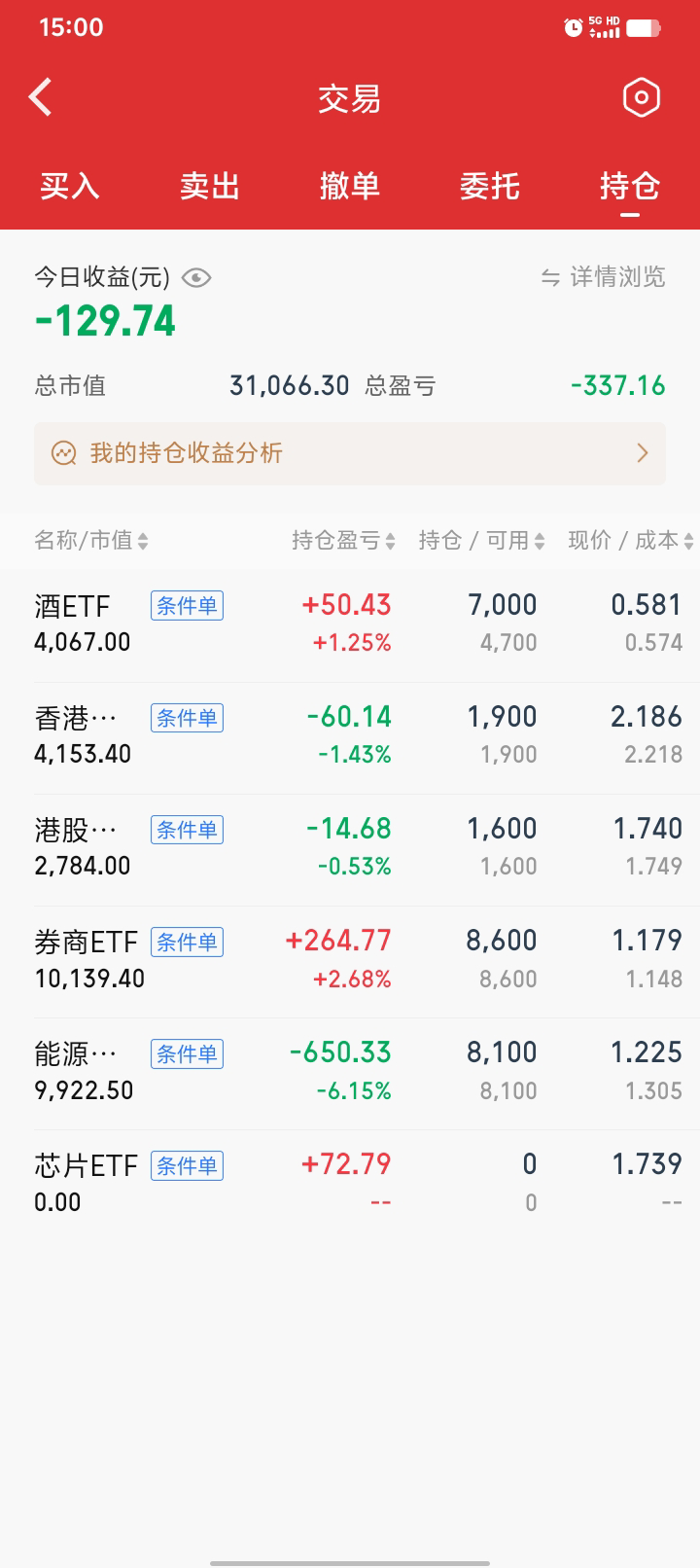The height and width of the screenshot is (1568, 700).
Task: Open 条件单 tag for 能源 holding
Action: pos(187,1053)
